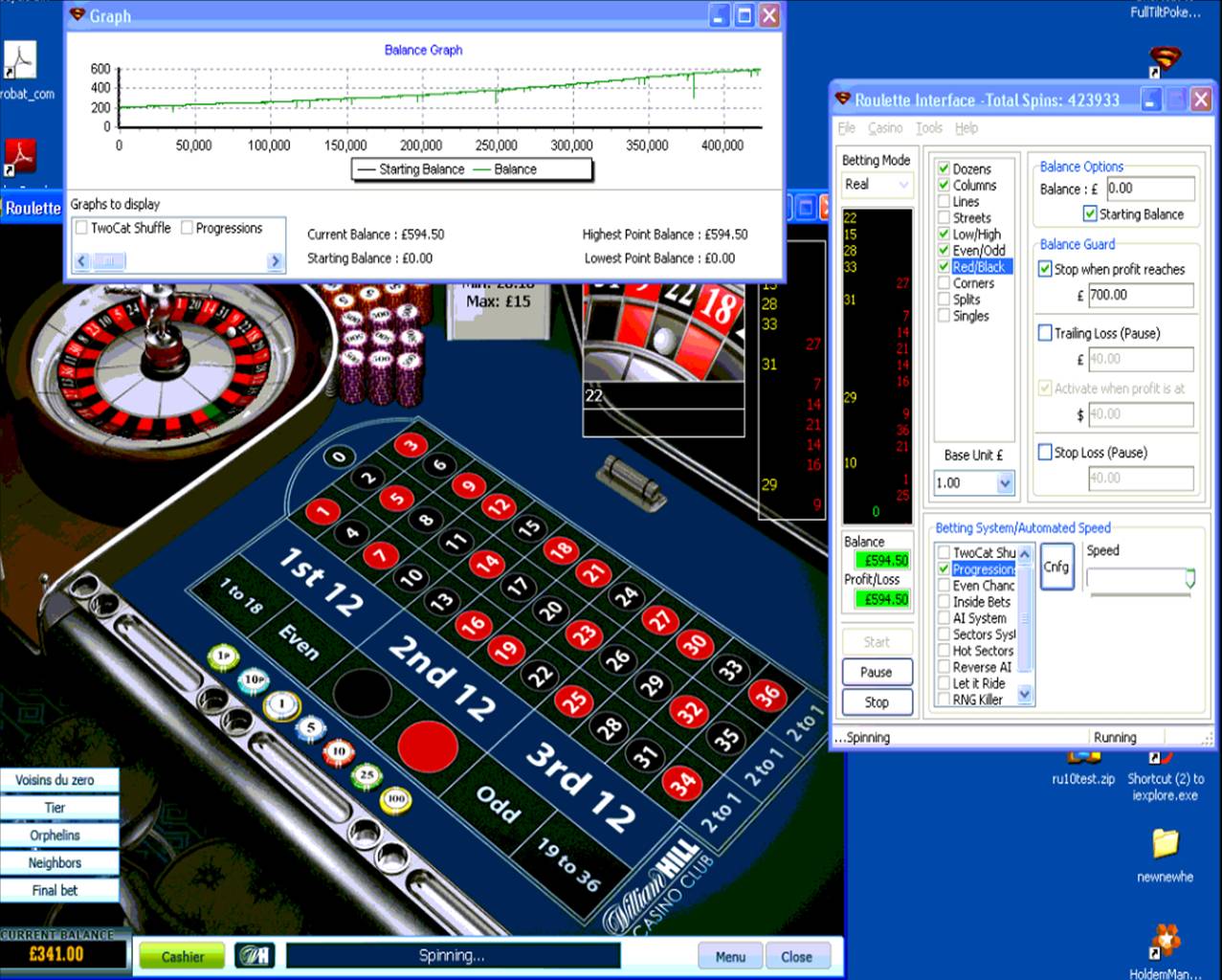Viewport: 1222px width, 980px height.
Task: Bet on the red circle spot
Action: pyautogui.click(x=428, y=746)
